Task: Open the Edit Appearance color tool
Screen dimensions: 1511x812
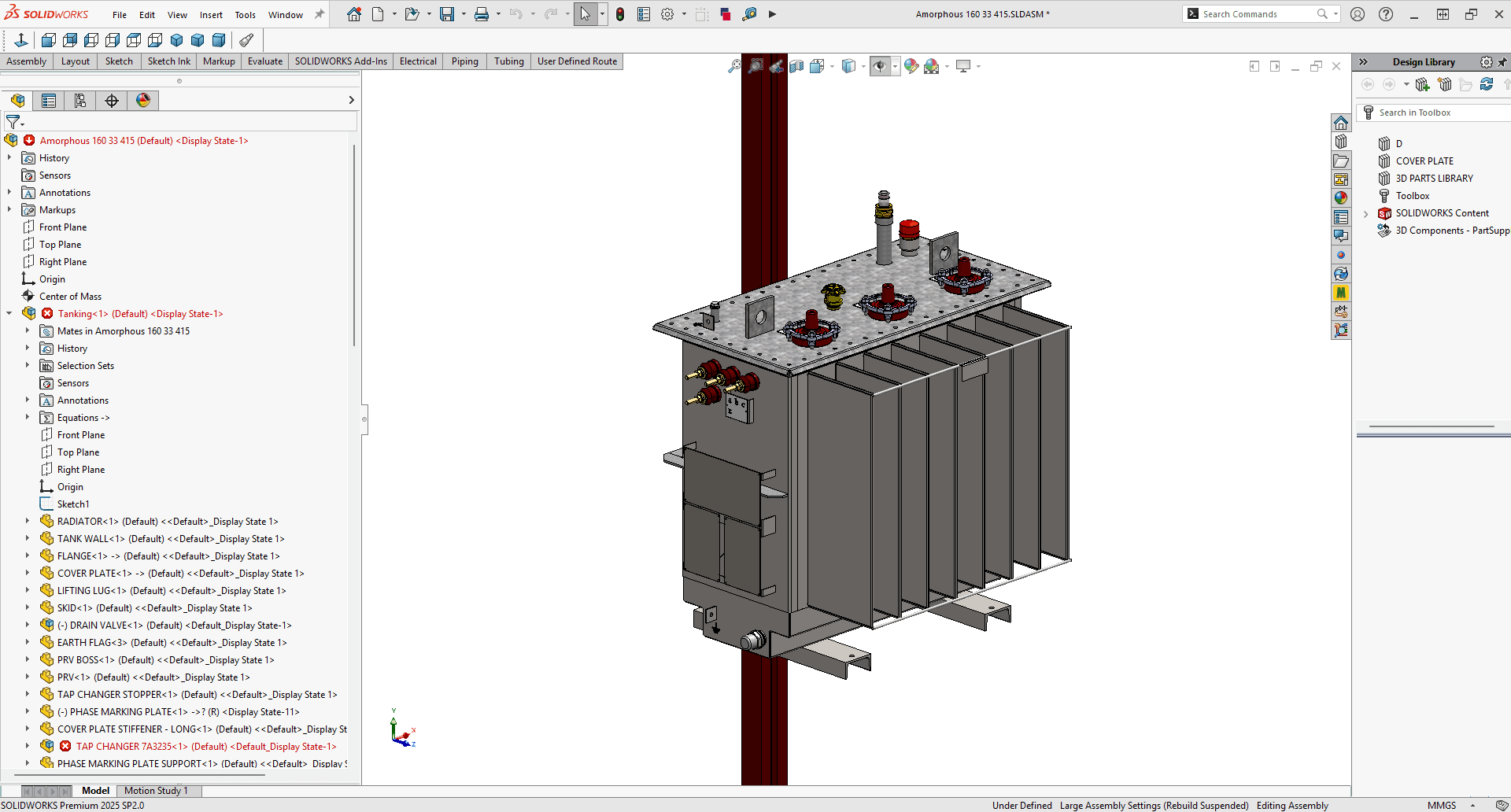Action: click(911, 66)
